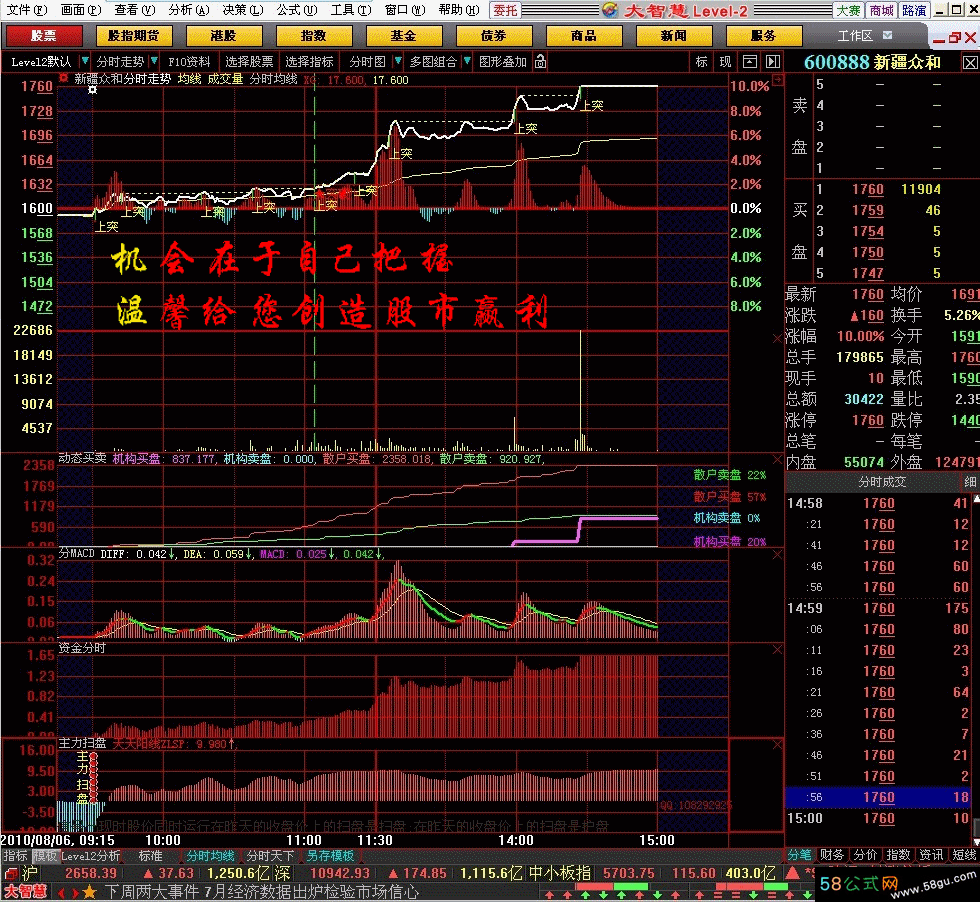Click the 细 detail button in 分时成交 header

click(x=970, y=482)
